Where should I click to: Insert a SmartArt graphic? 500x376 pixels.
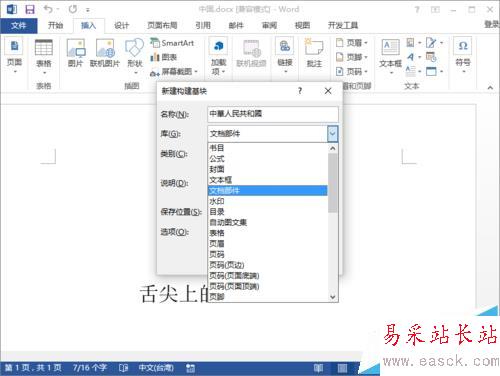coord(172,43)
